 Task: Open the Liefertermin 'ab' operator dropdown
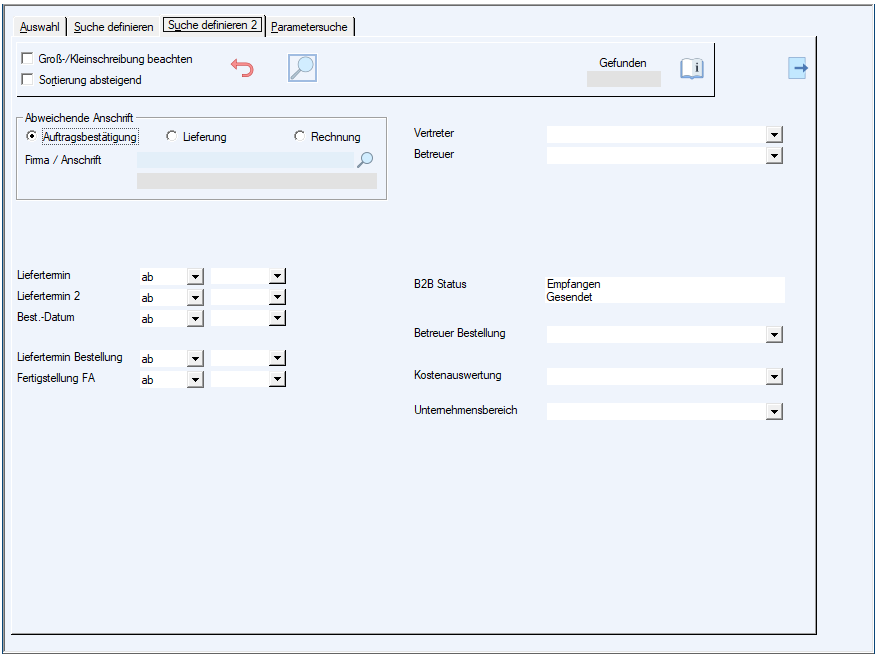[x=195, y=277]
